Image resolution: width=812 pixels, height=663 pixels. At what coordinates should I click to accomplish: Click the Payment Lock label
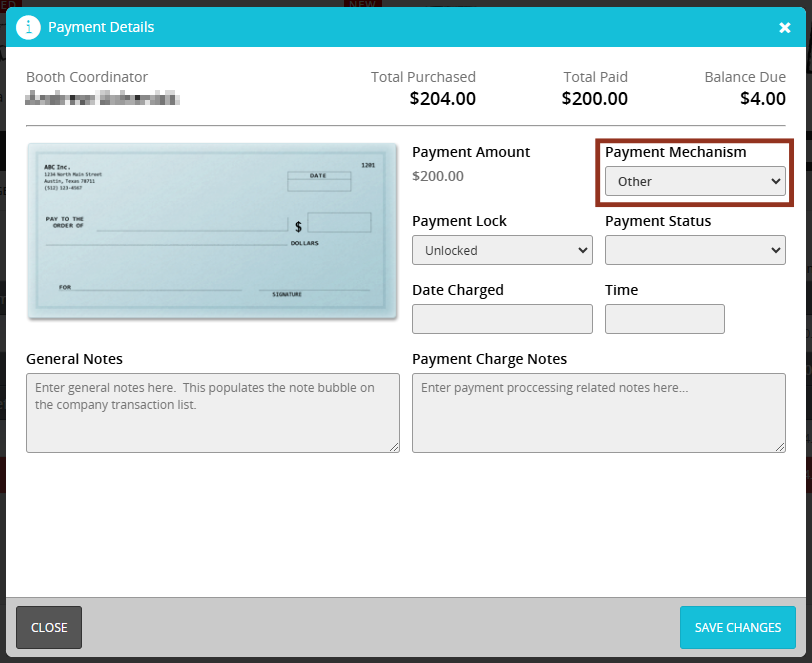click(x=459, y=221)
